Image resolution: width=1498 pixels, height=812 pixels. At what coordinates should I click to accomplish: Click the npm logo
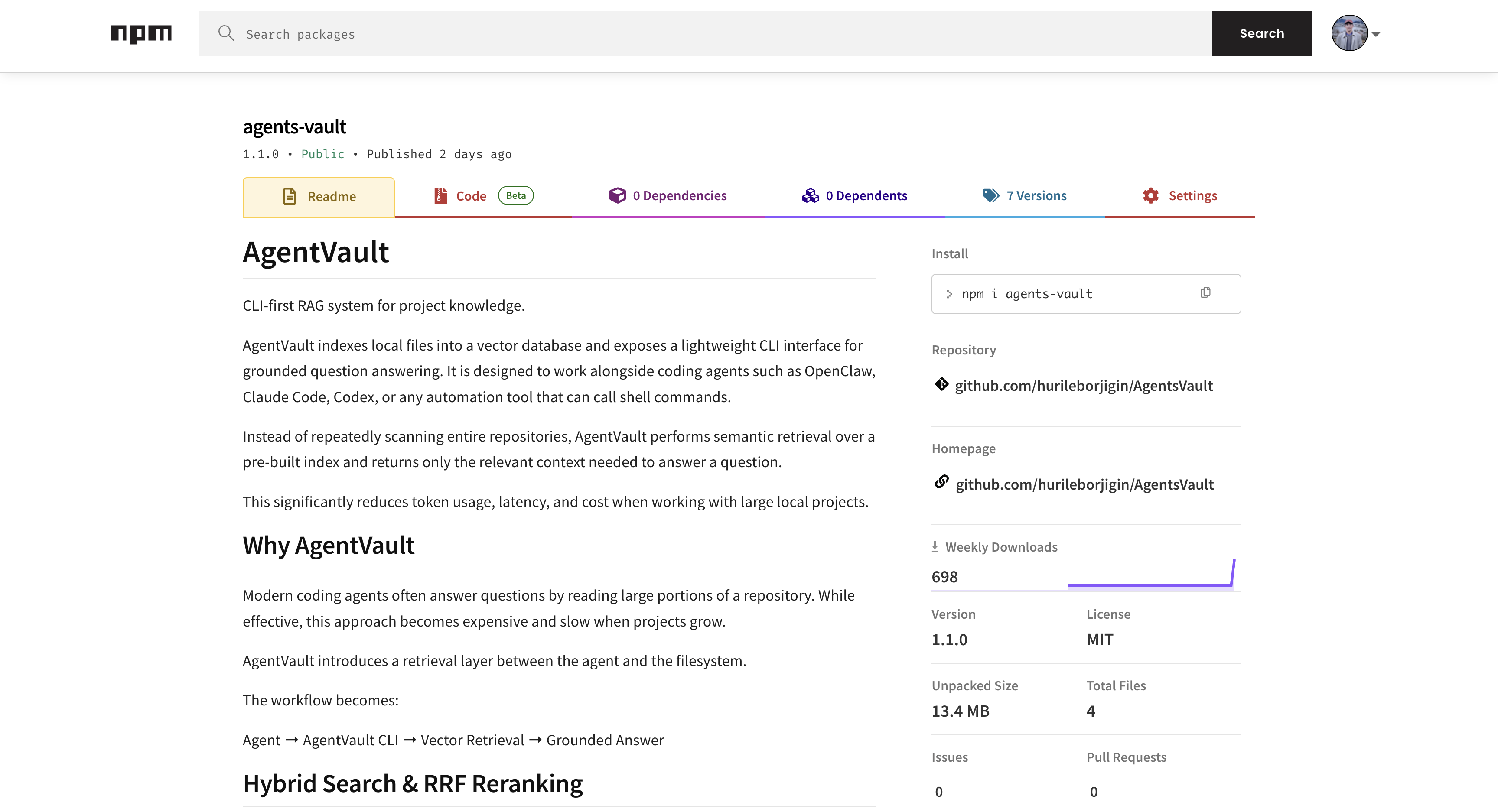[x=141, y=34]
